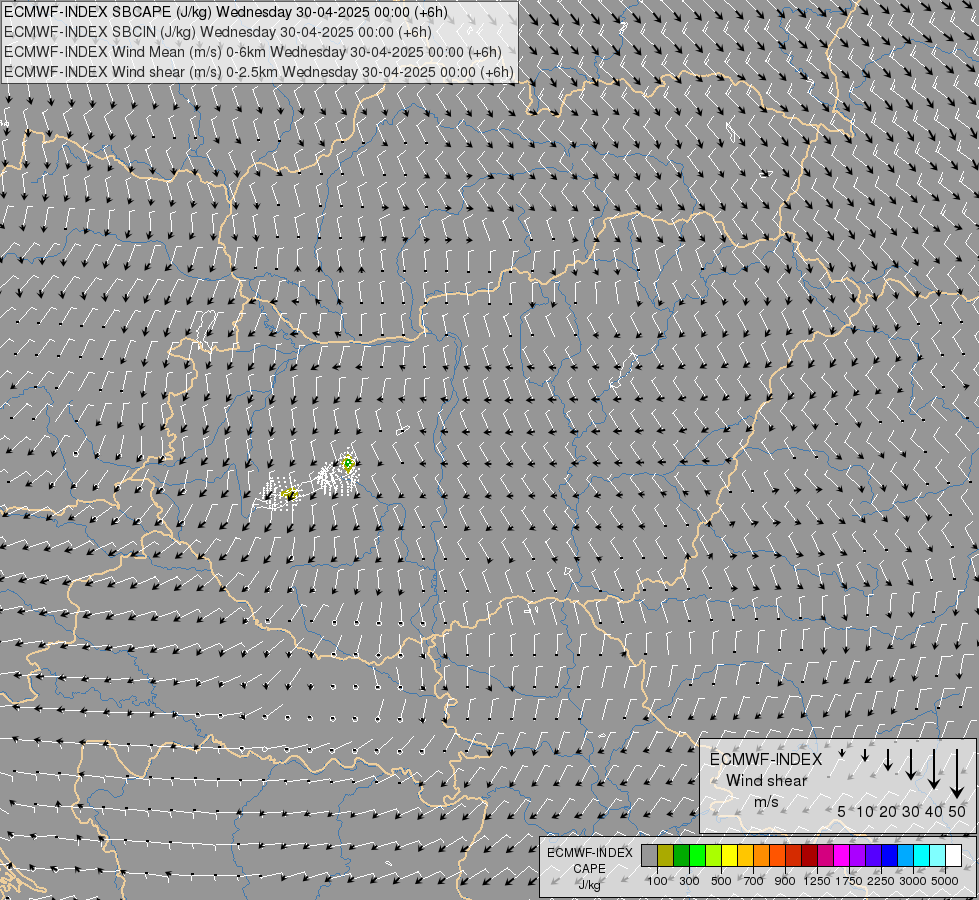This screenshot has height=900, width=979.
Task: Select the purple CAPE swatch after 1750
Action: point(858,856)
